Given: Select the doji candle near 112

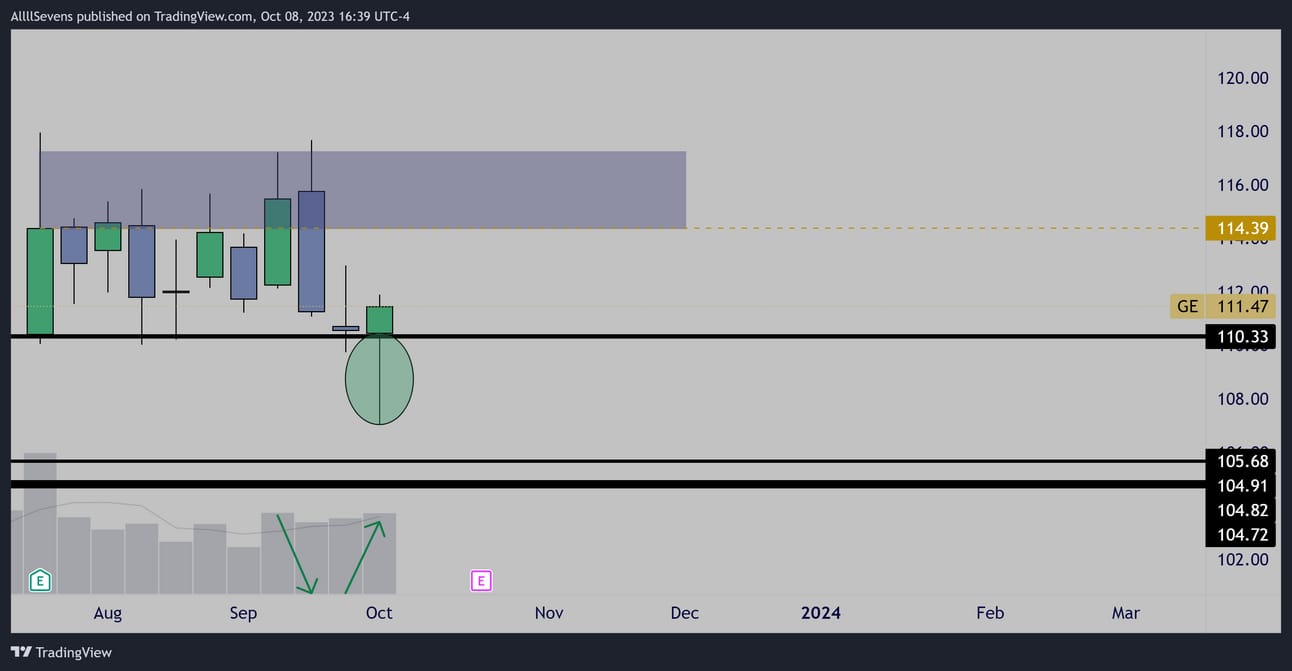Looking at the screenshot, I should tap(176, 291).
